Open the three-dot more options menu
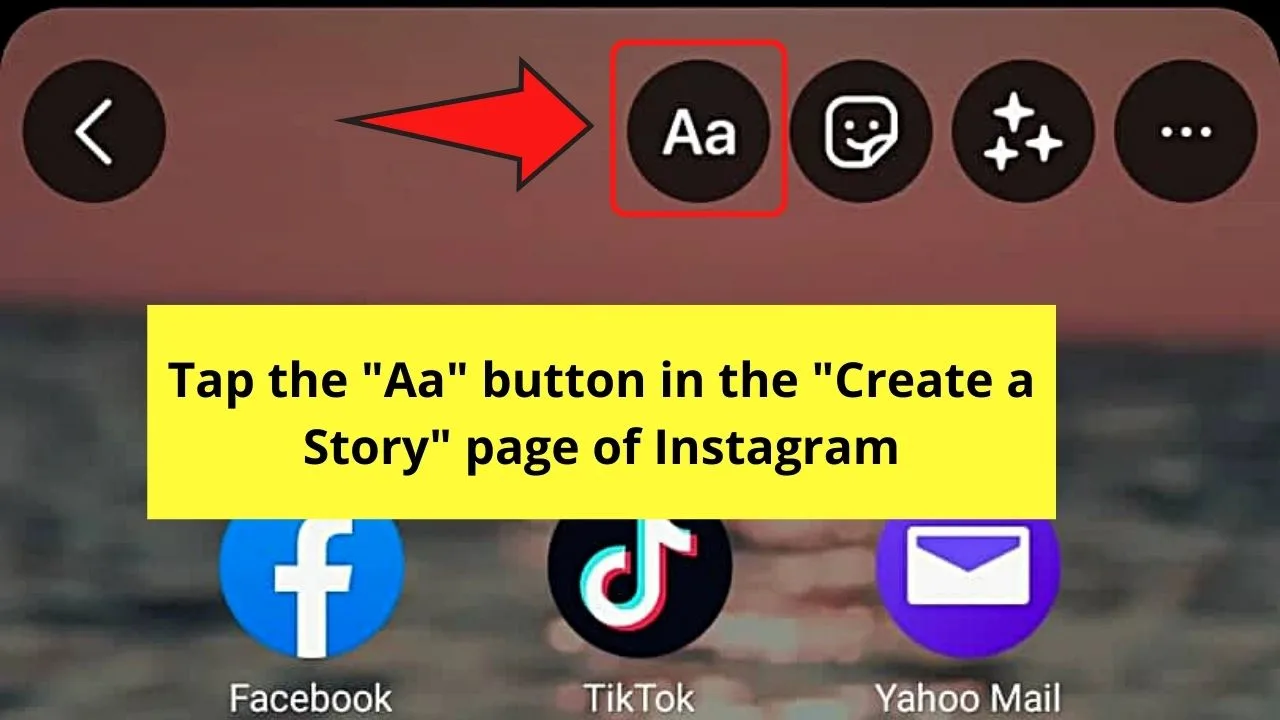The height and width of the screenshot is (720, 1280). (1185, 132)
